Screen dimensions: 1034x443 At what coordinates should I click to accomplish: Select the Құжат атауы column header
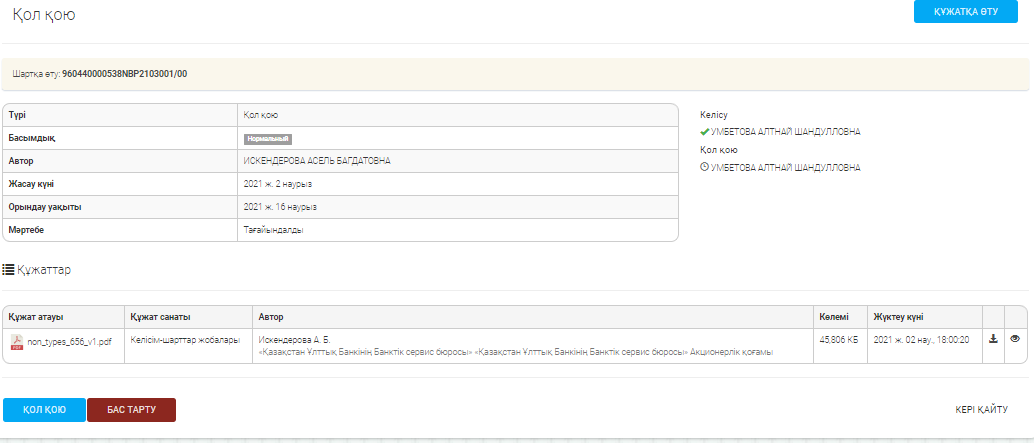coord(36,317)
